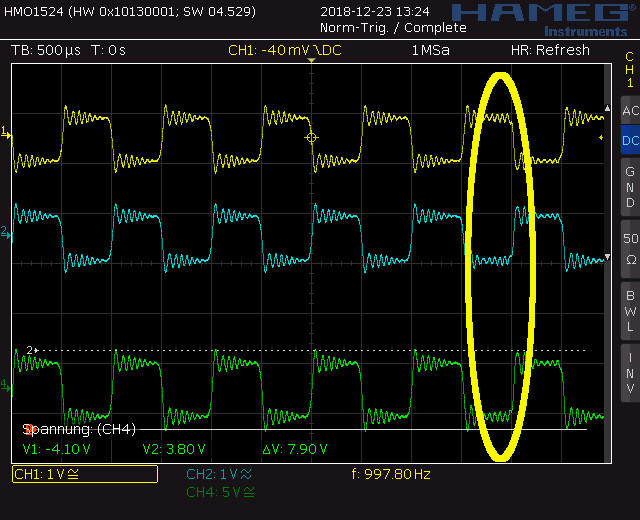
Task: Click the trigger level arrow at right edge
Action: [601, 138]
